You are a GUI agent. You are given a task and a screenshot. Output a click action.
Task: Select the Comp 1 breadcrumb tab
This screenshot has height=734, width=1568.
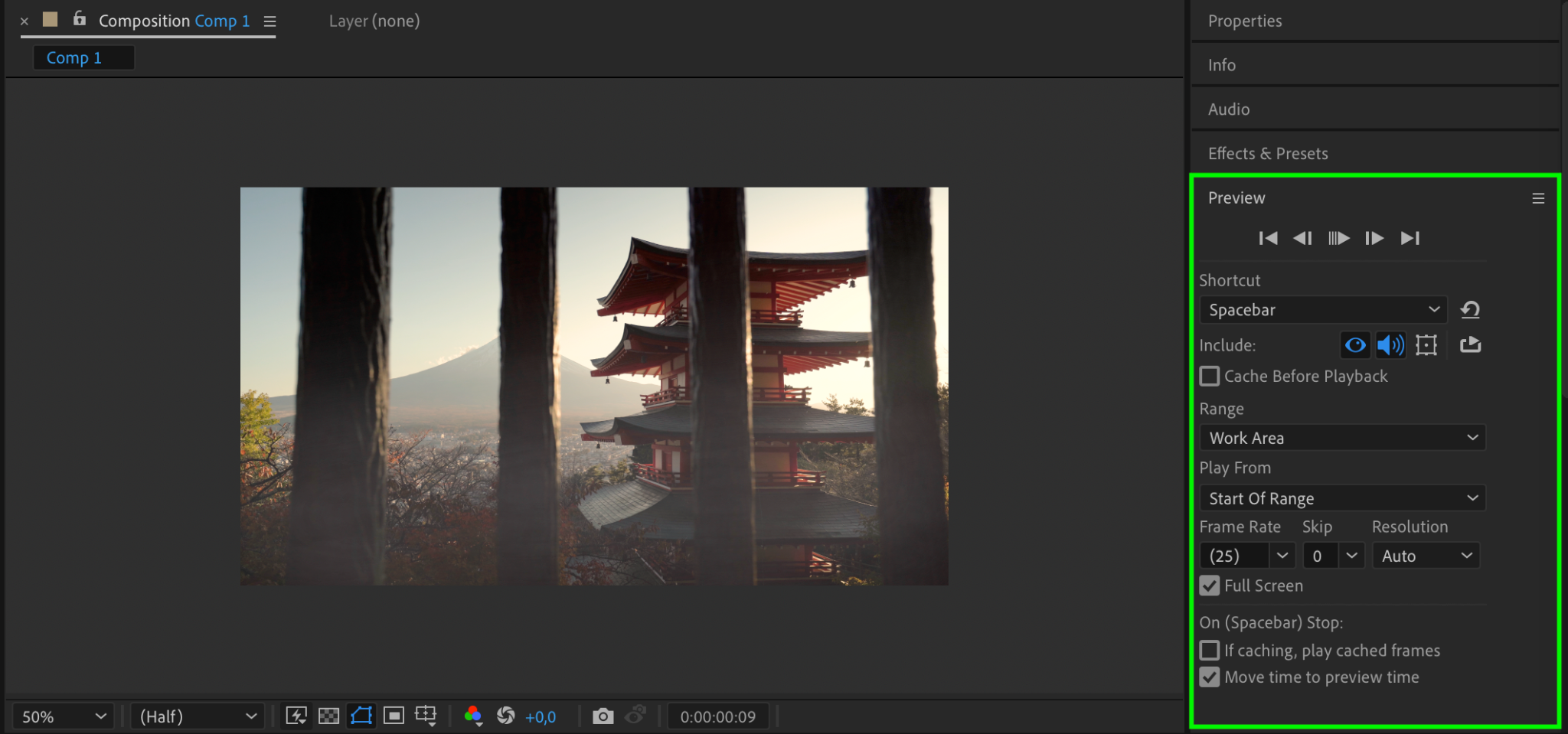tap(74, 58)
